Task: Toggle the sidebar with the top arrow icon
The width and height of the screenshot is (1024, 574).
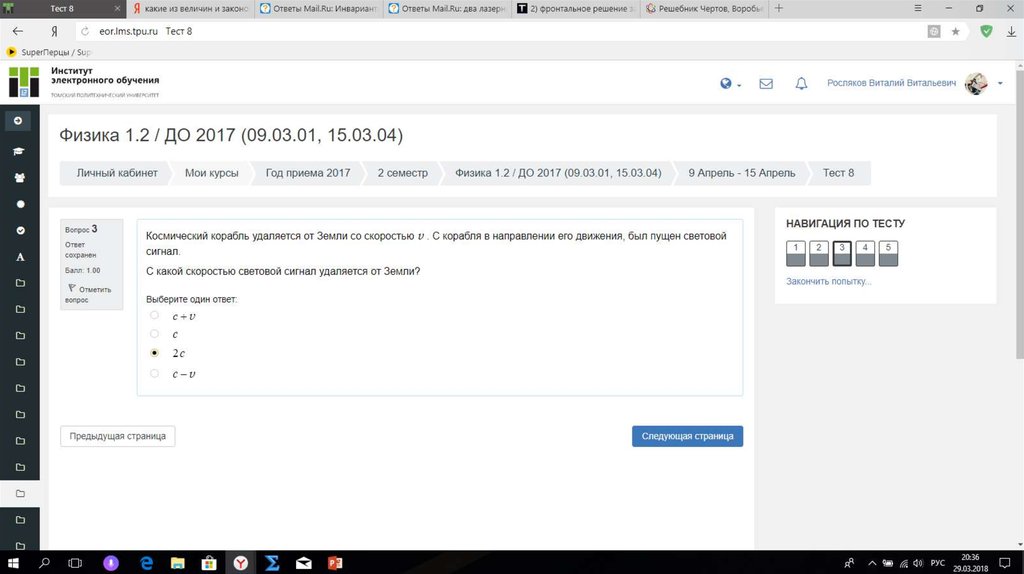Action: pyautogui.click(x=18, y=121)
